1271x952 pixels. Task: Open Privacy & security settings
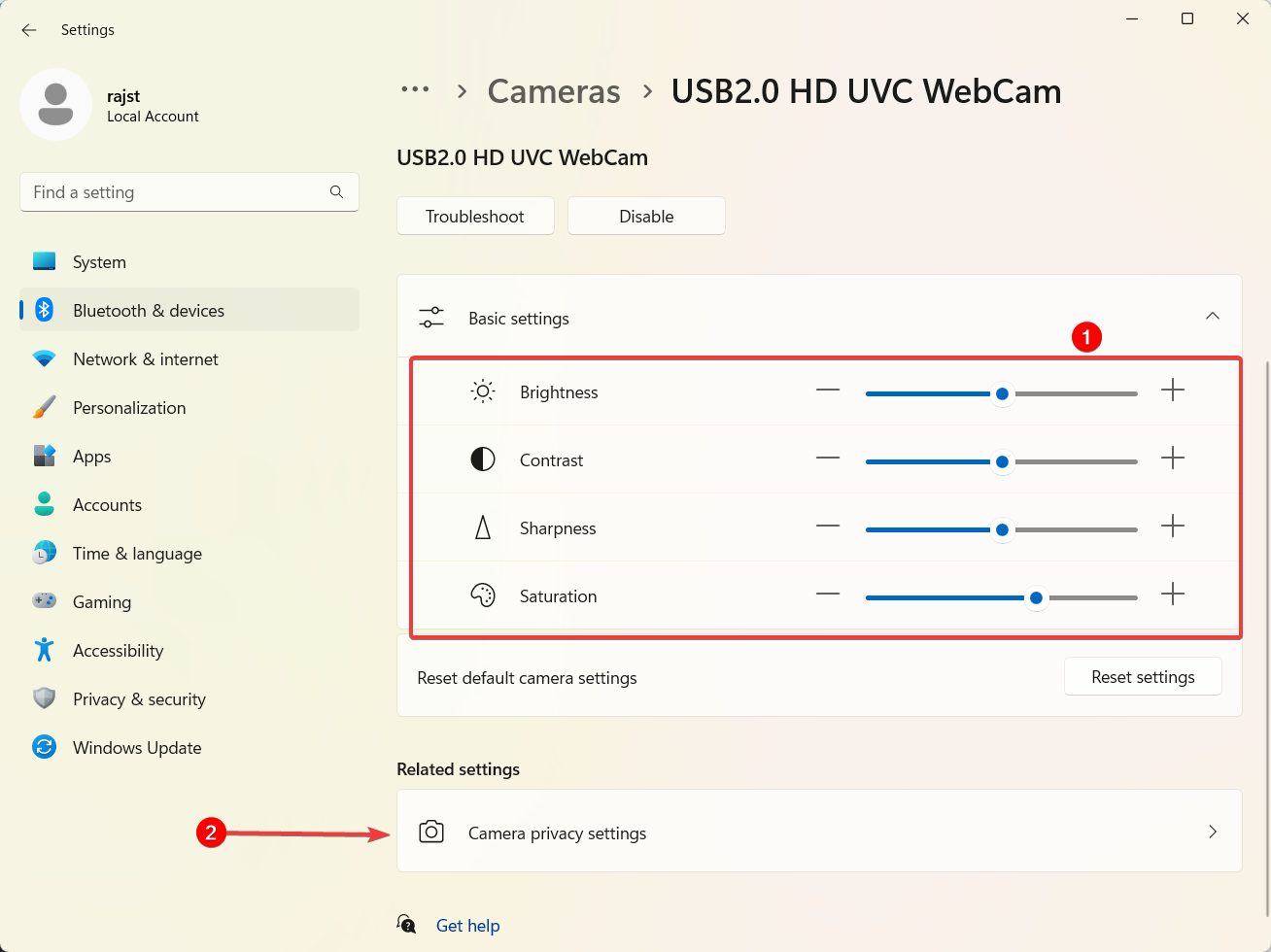pos(189,698)
